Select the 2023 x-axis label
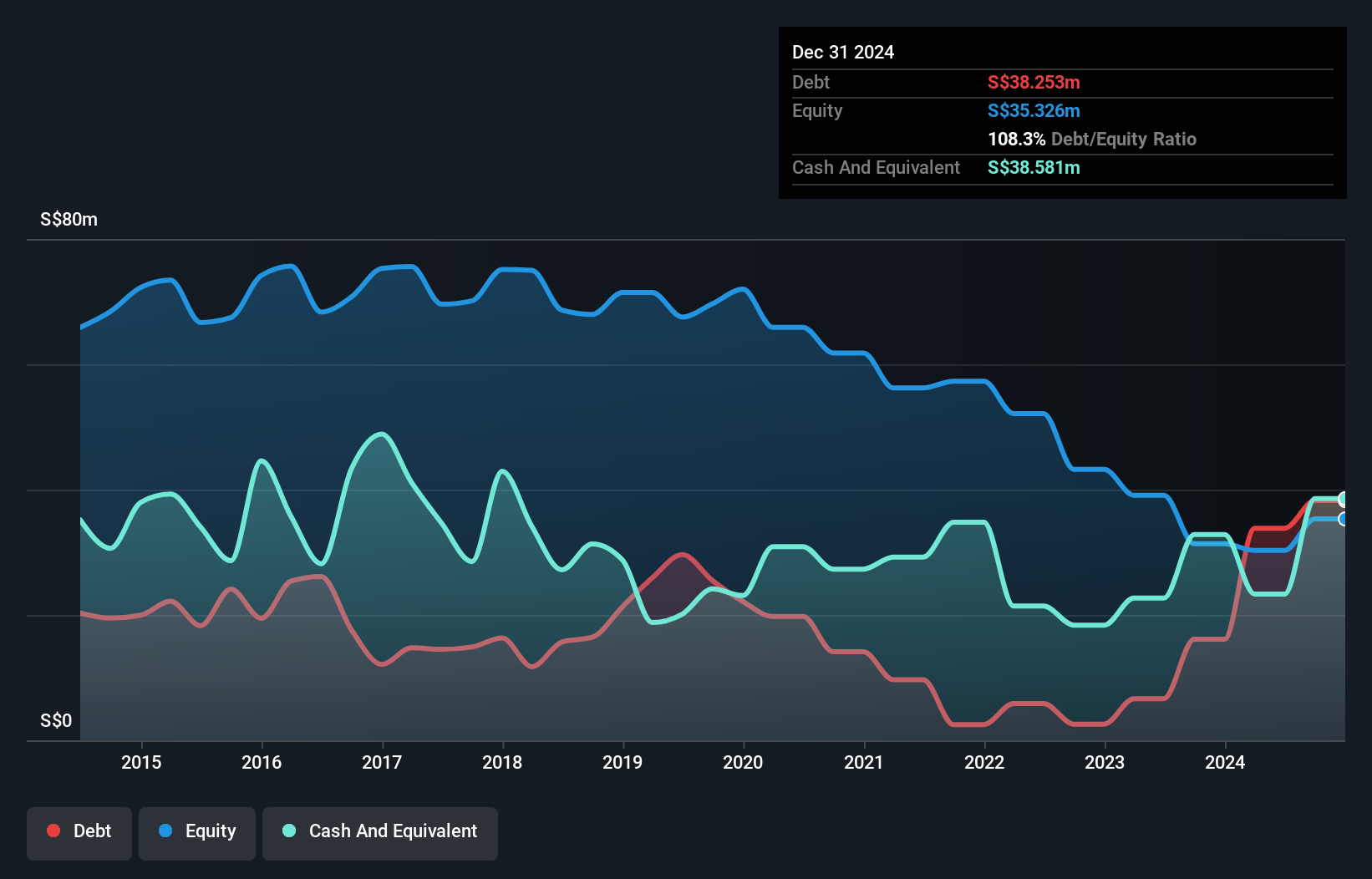1372x879 pixels. [1104, 762]
